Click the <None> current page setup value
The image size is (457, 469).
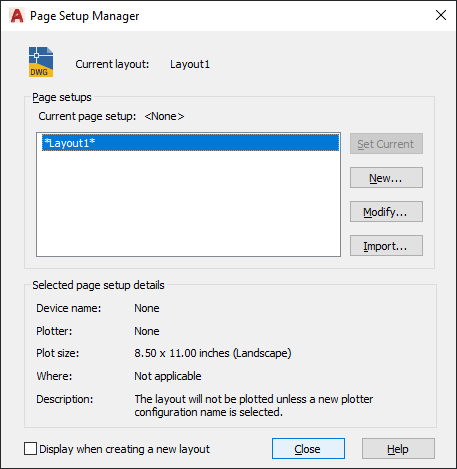click(x=164, y=116)
